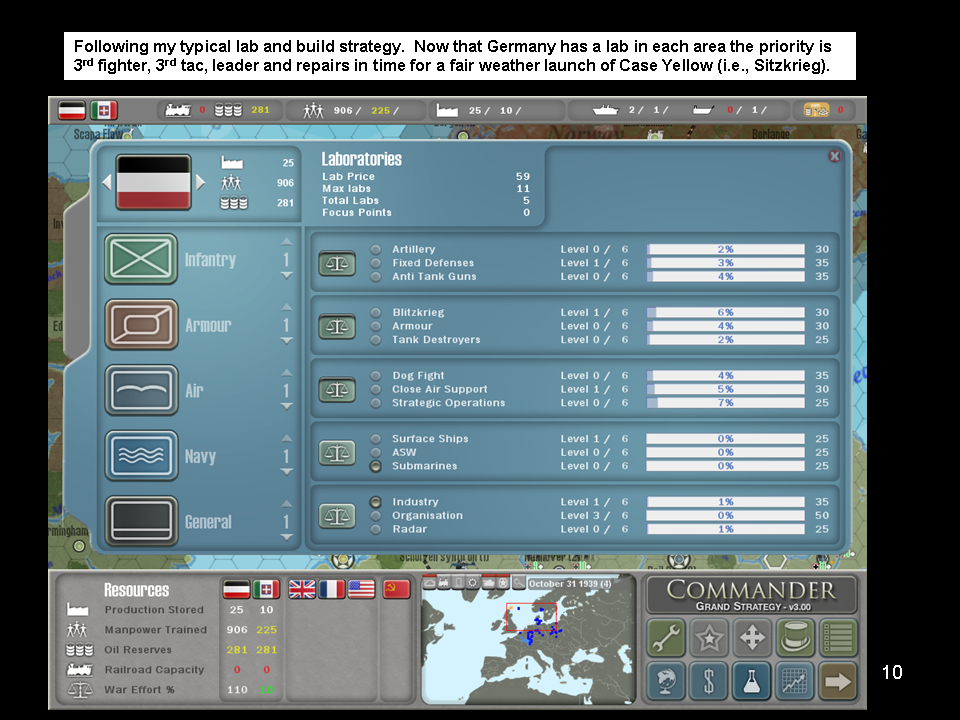Increase Armour labs with up arrow

287,307
